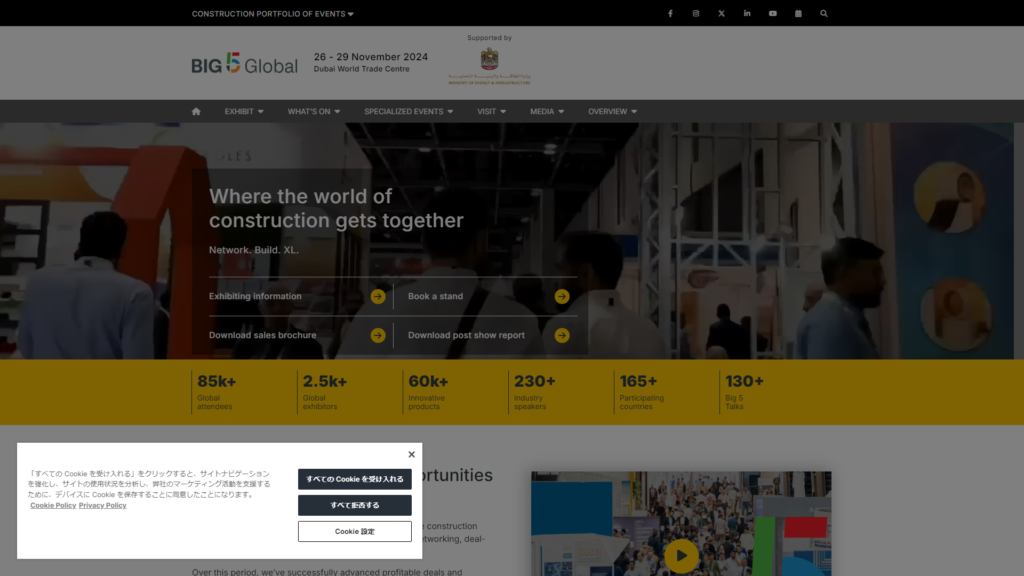
Task: Reject all cookies button
Action: coord(355,505)
